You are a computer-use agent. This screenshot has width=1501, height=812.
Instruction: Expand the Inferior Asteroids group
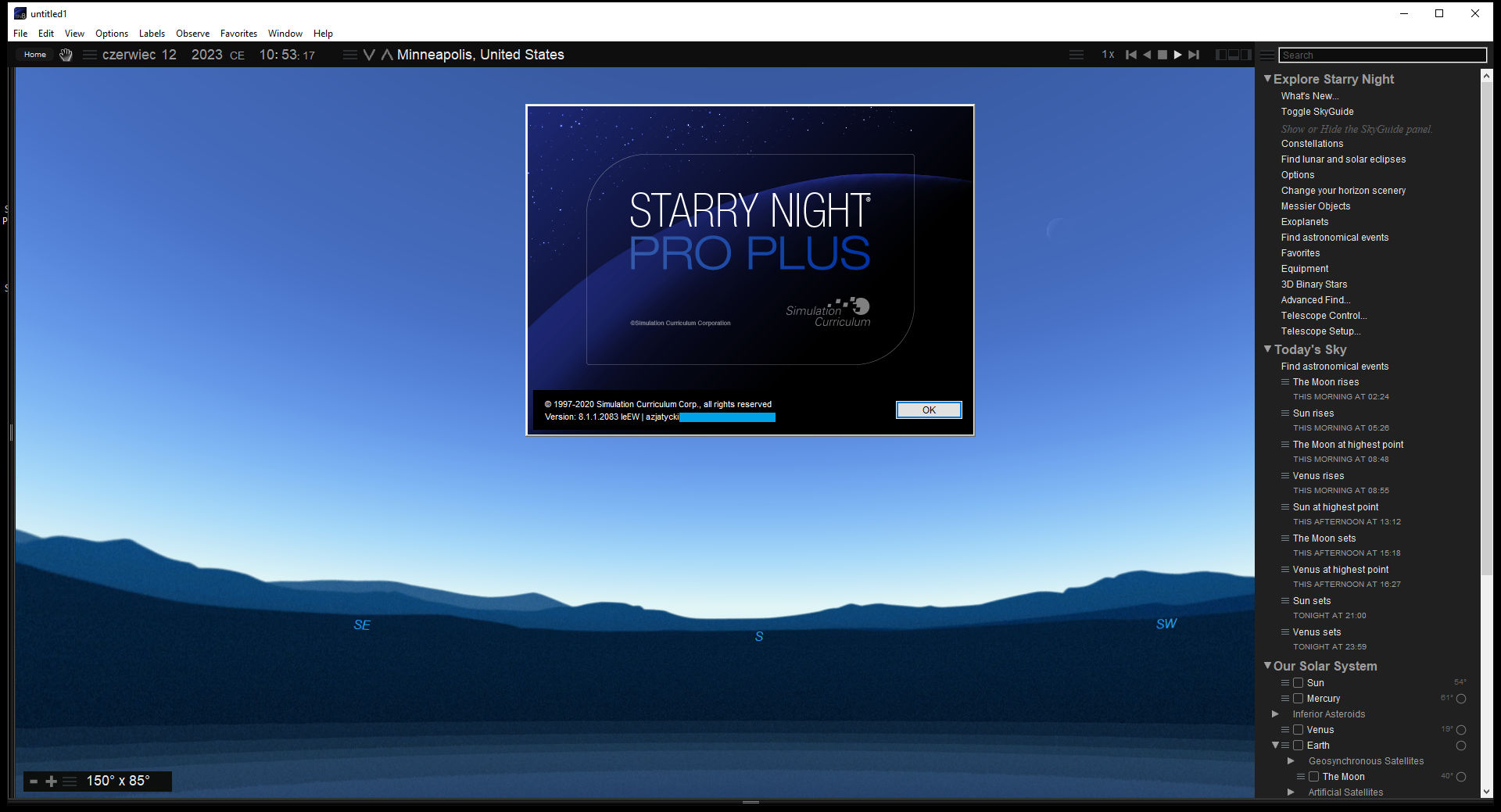click(1274, 714)
